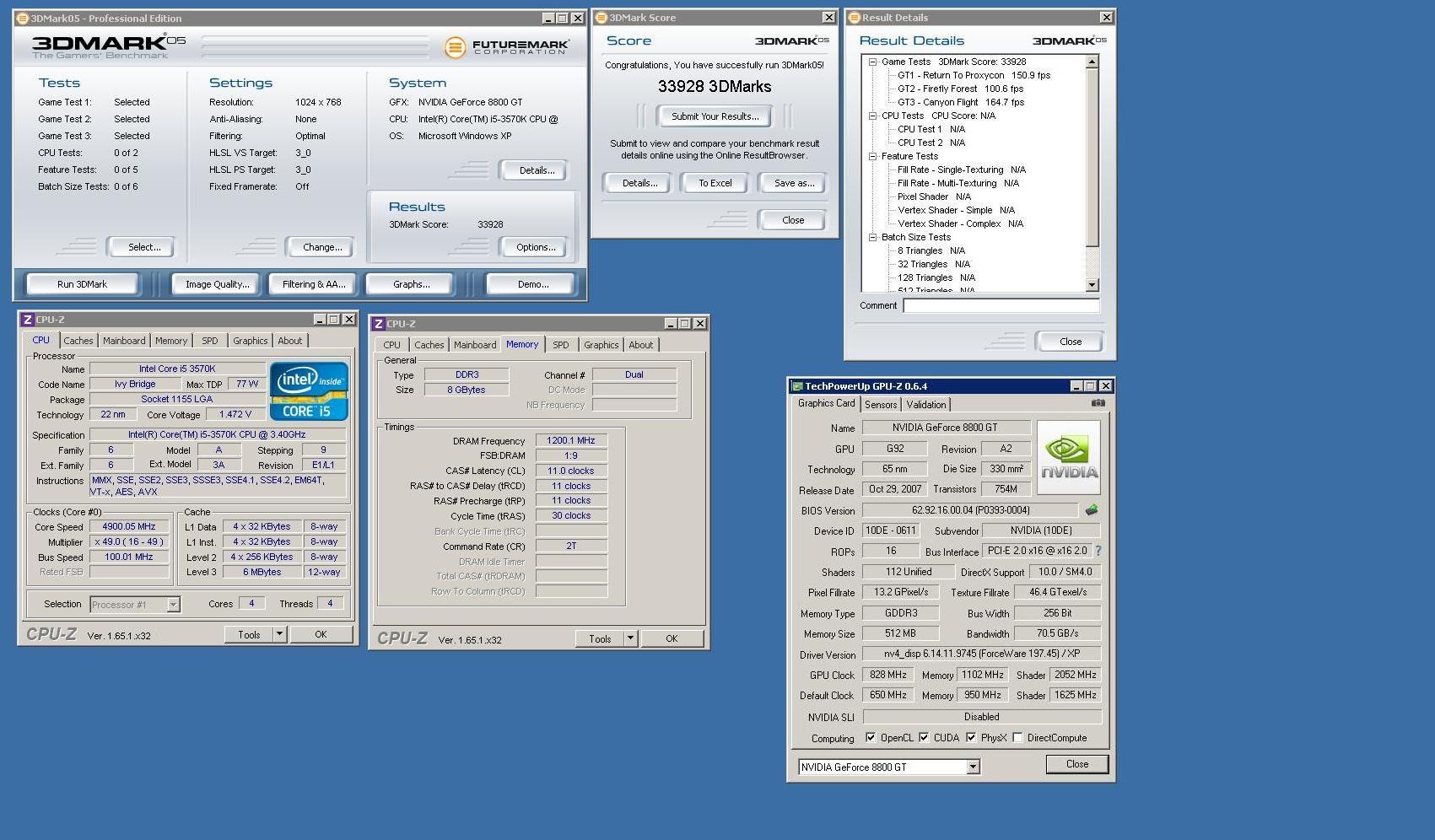Click Save as button in 3DMark Score
The image size is (1435, 840).
[x=795, y=183]
